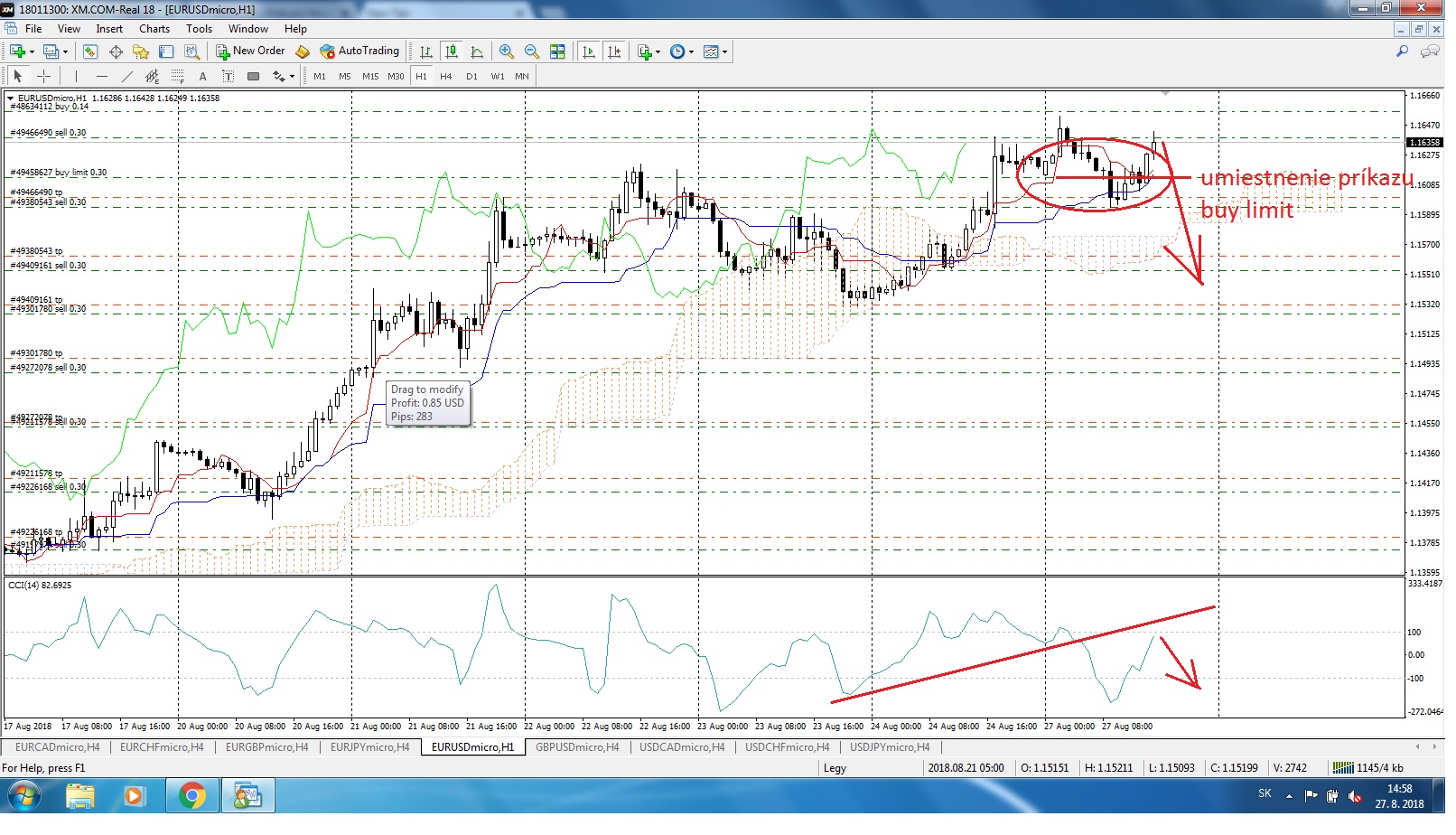Switch to Line Chart view
The image size is (1456, 835).
pos(477,52)
